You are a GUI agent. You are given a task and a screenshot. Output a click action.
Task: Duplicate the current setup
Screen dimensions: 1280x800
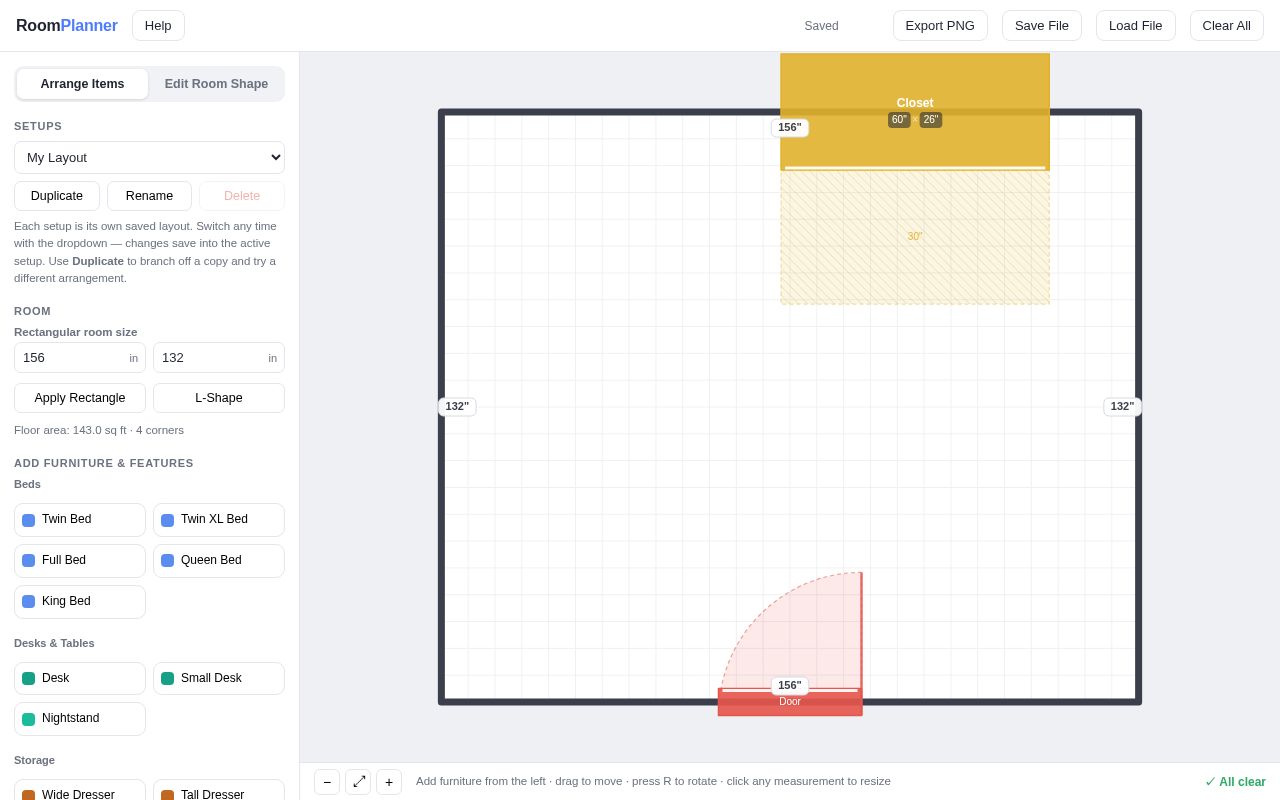pos(57,196)
